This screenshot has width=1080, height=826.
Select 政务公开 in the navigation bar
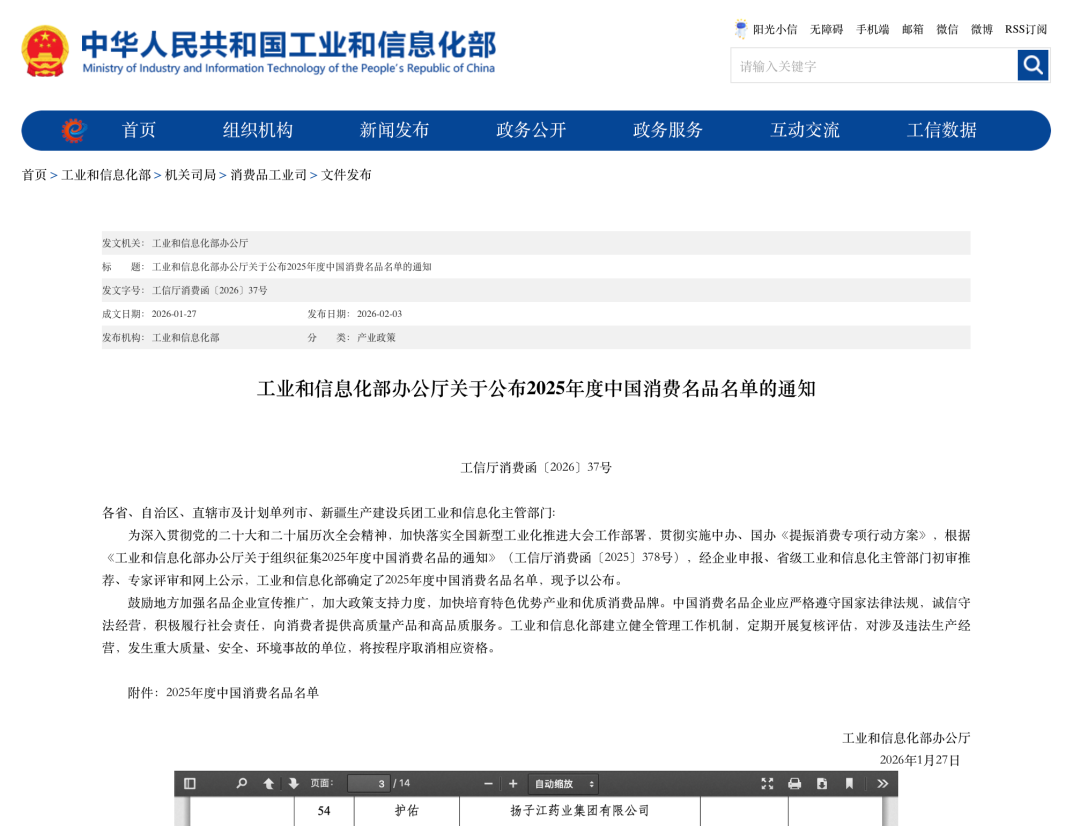pyautogui.click(x=531, y=130)
